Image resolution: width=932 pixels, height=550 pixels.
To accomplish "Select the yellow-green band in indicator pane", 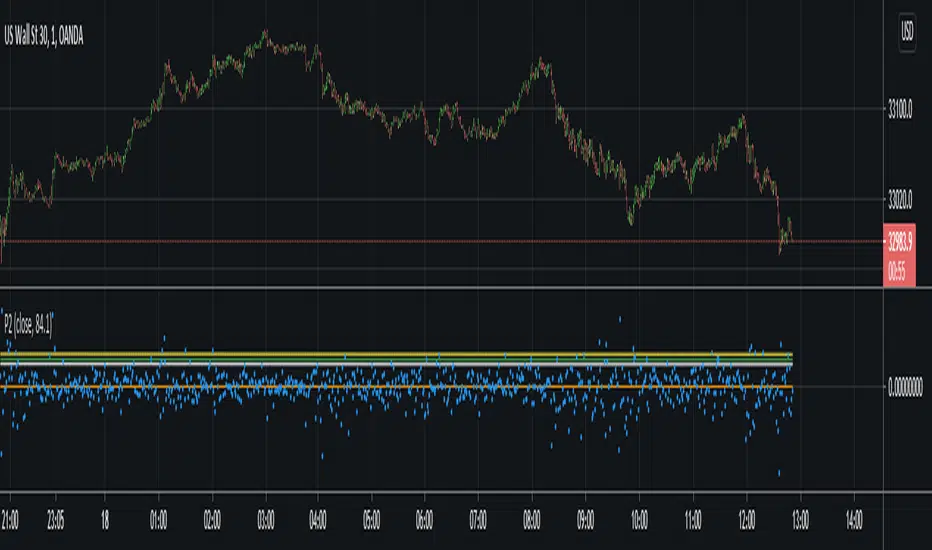I will tap(400, 355).
